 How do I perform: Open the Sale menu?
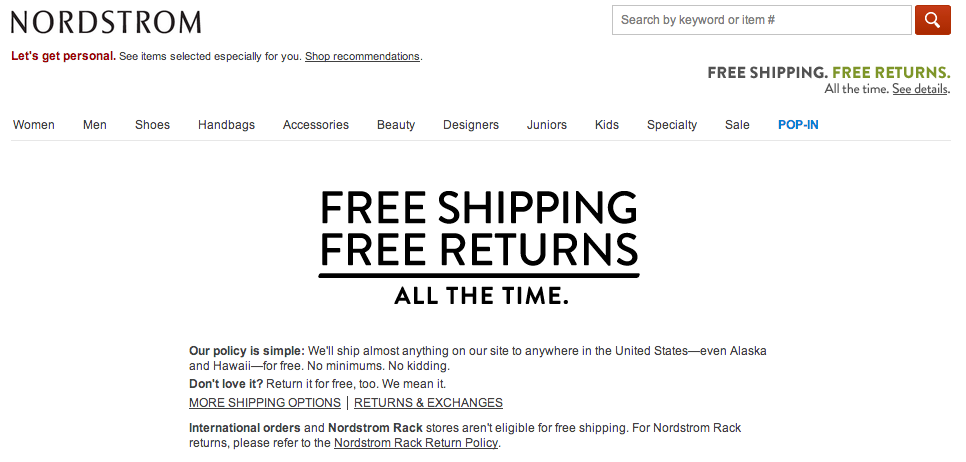coord(737,125)
